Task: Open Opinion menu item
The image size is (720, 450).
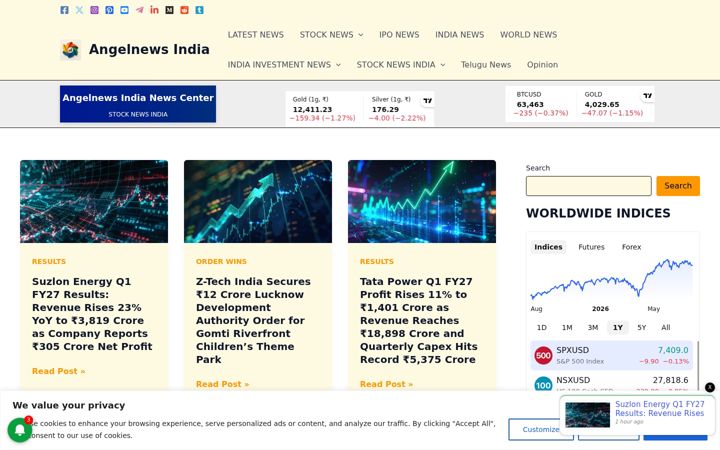Action: coord(542,65)
